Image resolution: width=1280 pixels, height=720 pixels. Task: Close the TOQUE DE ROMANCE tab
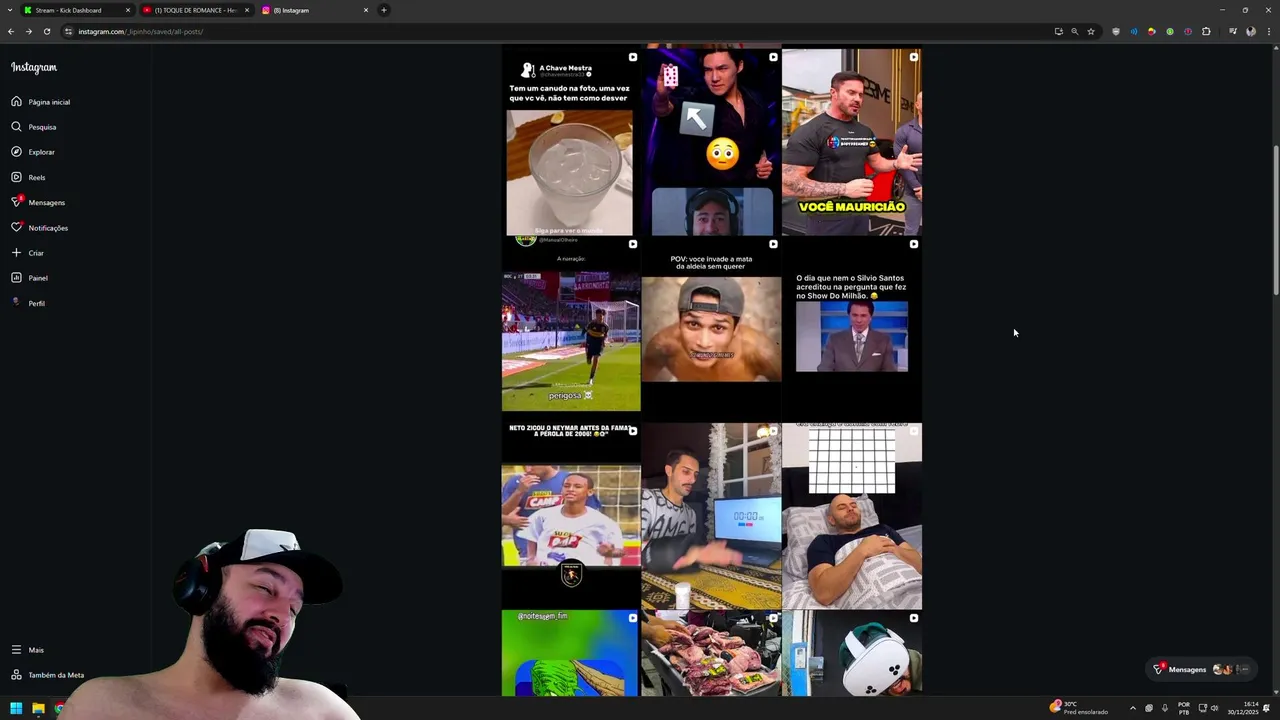coord(247,10)
